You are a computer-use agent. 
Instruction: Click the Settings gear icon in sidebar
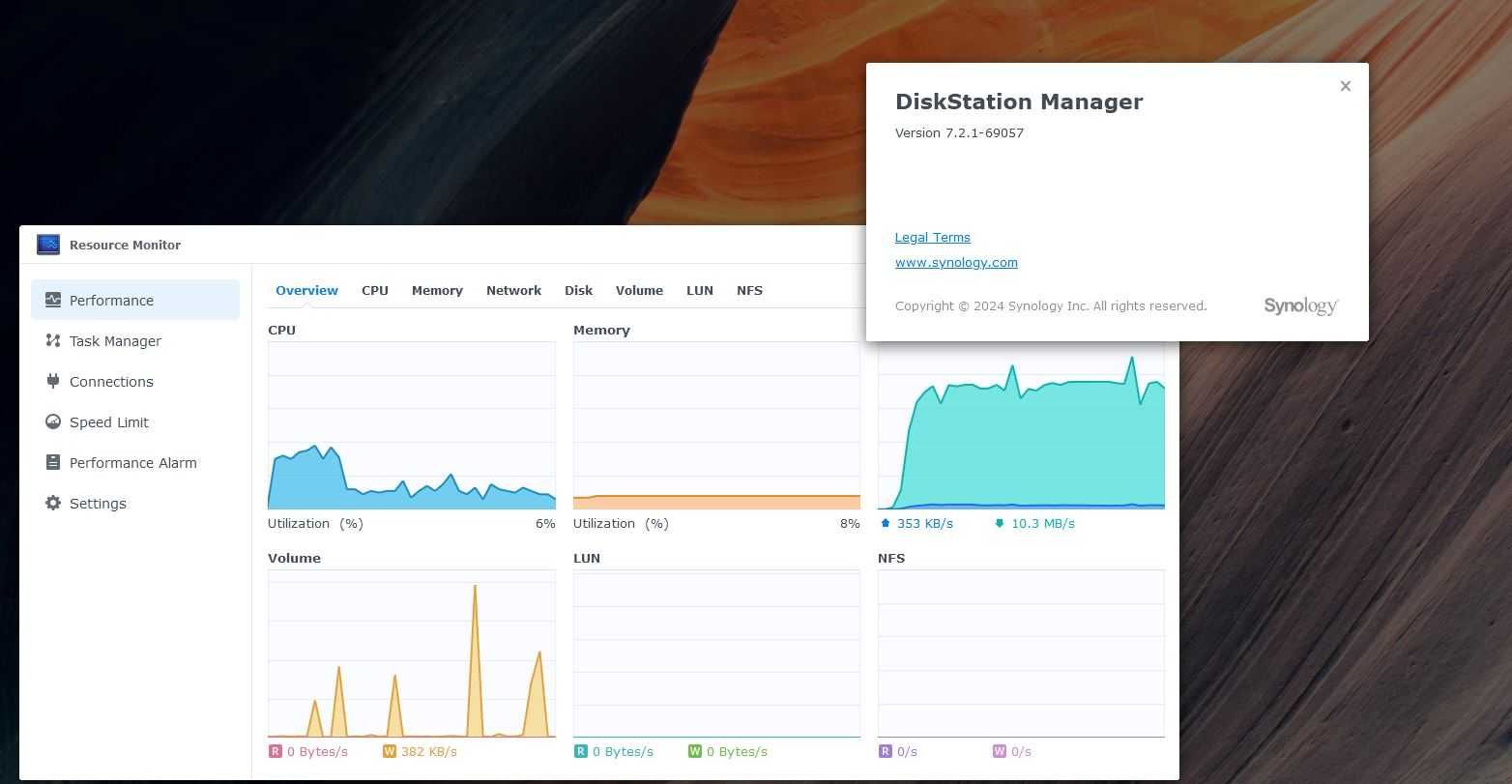(x=53, y=503)
